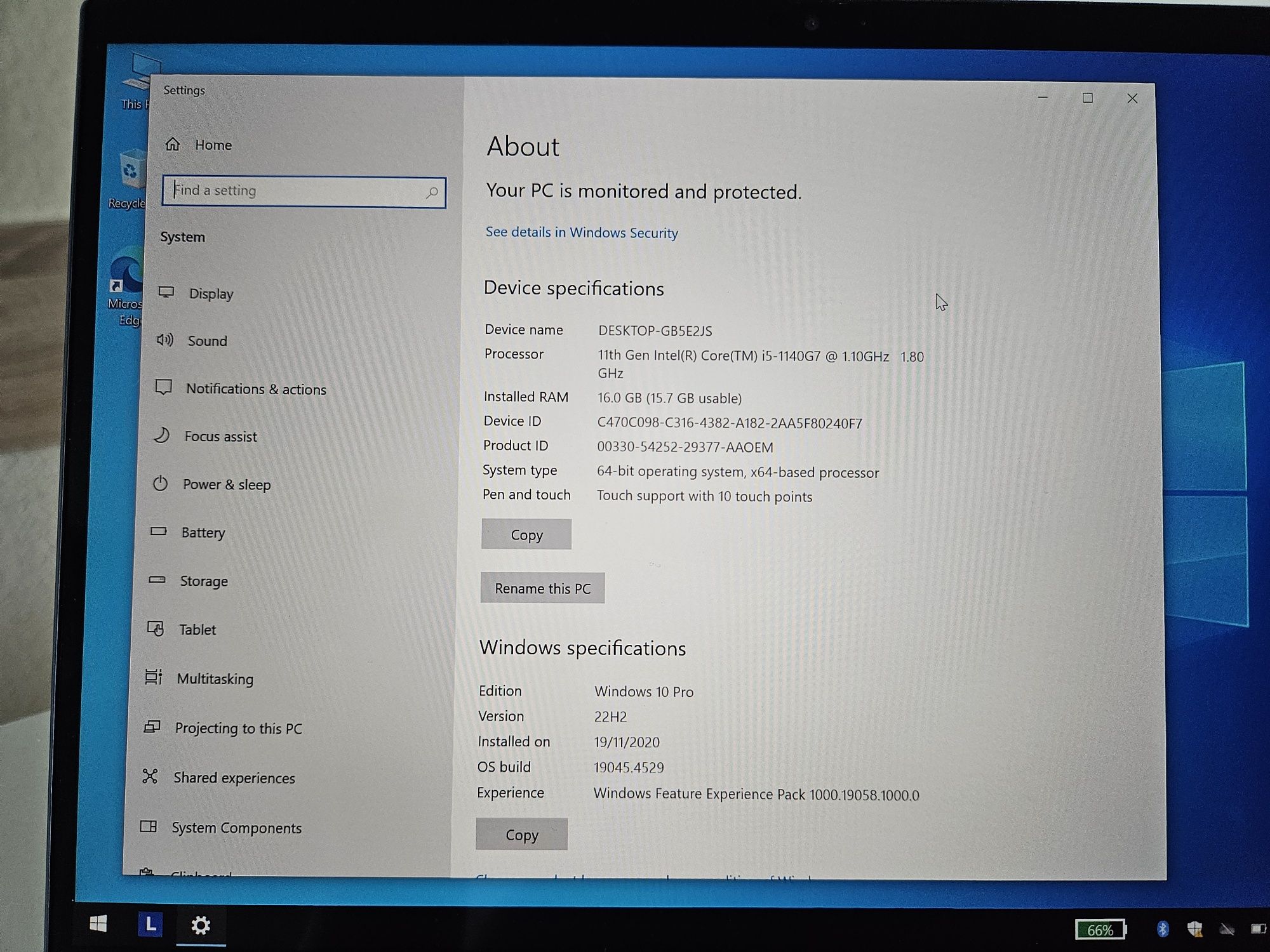
Task: Select the processor i5-1140G7 text
Action: 760,364
